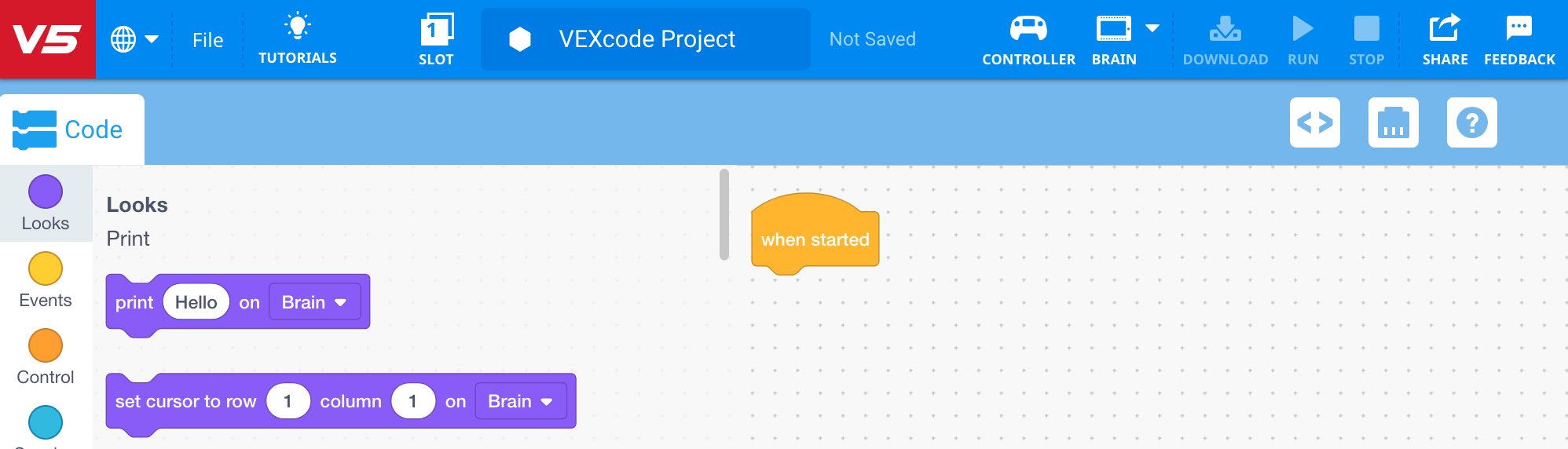The width and height of the screenshot is (1568, 449).
Task: Select the Code tab
Action: [x=71, y=130]
